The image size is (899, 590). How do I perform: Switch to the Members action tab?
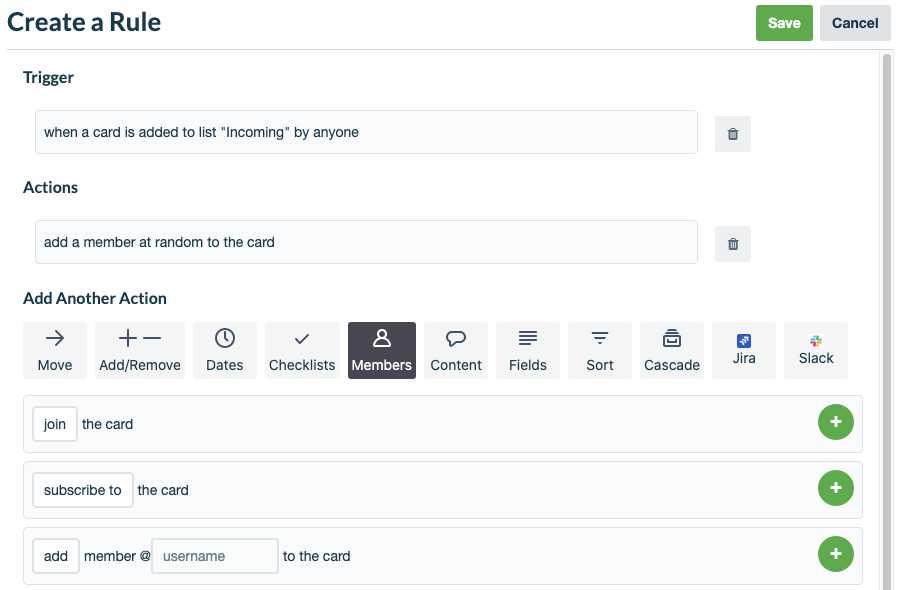pyautogui.click(x=381, y=350)
